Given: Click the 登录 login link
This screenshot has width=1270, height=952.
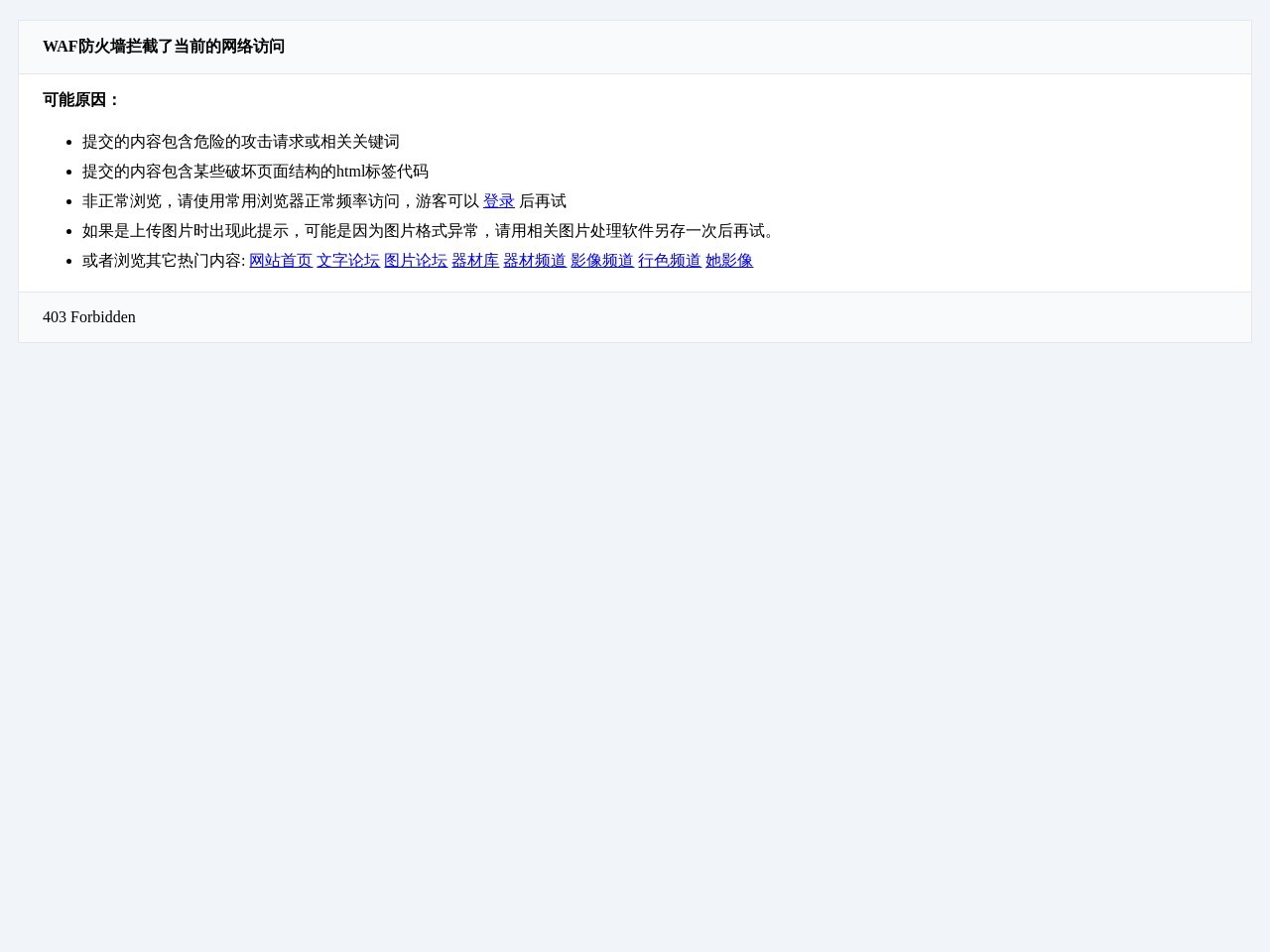Looking at the screenshot, I should 498,201.
